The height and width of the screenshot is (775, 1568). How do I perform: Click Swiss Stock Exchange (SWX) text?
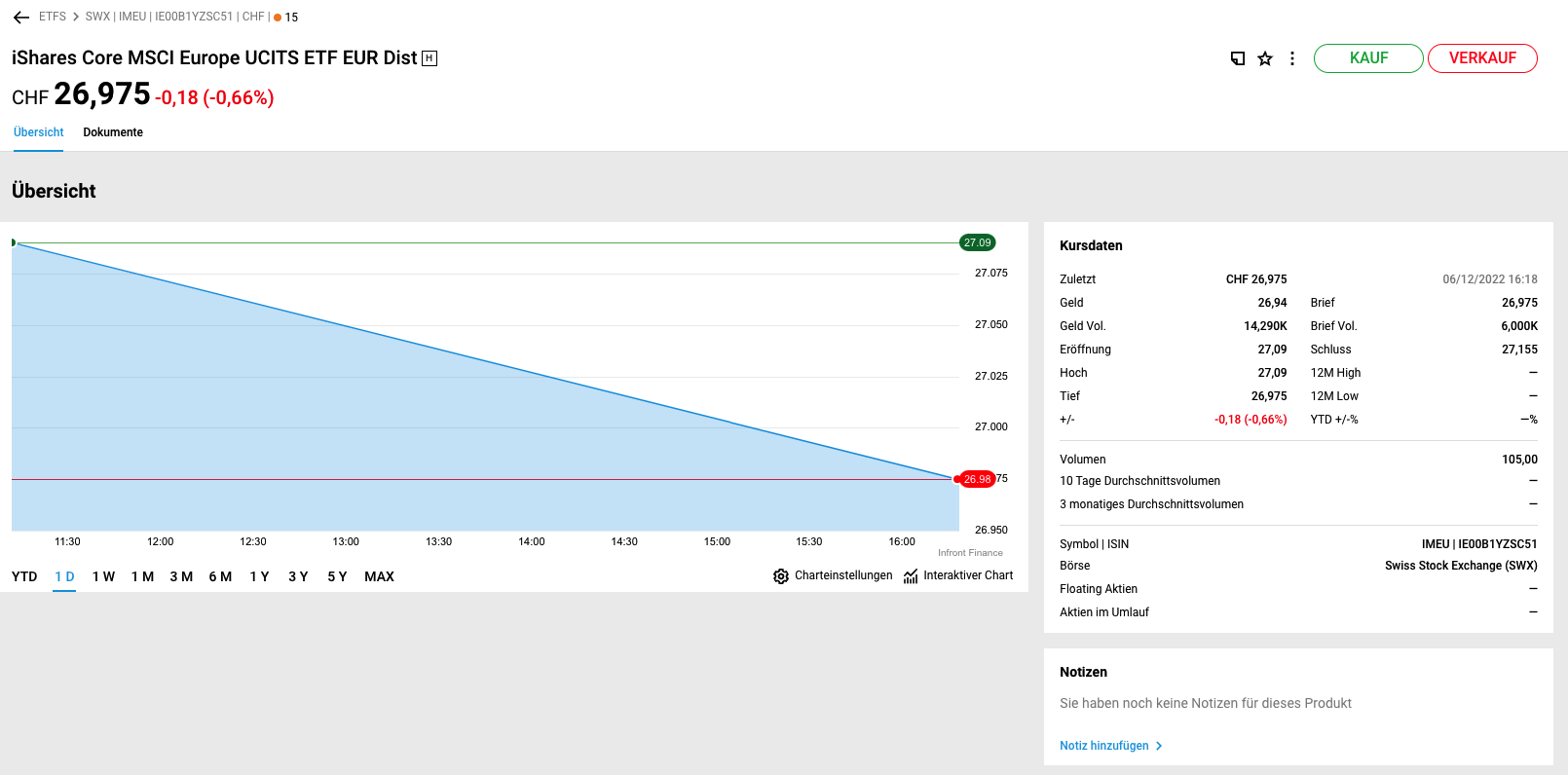[x=1461, y=566]
